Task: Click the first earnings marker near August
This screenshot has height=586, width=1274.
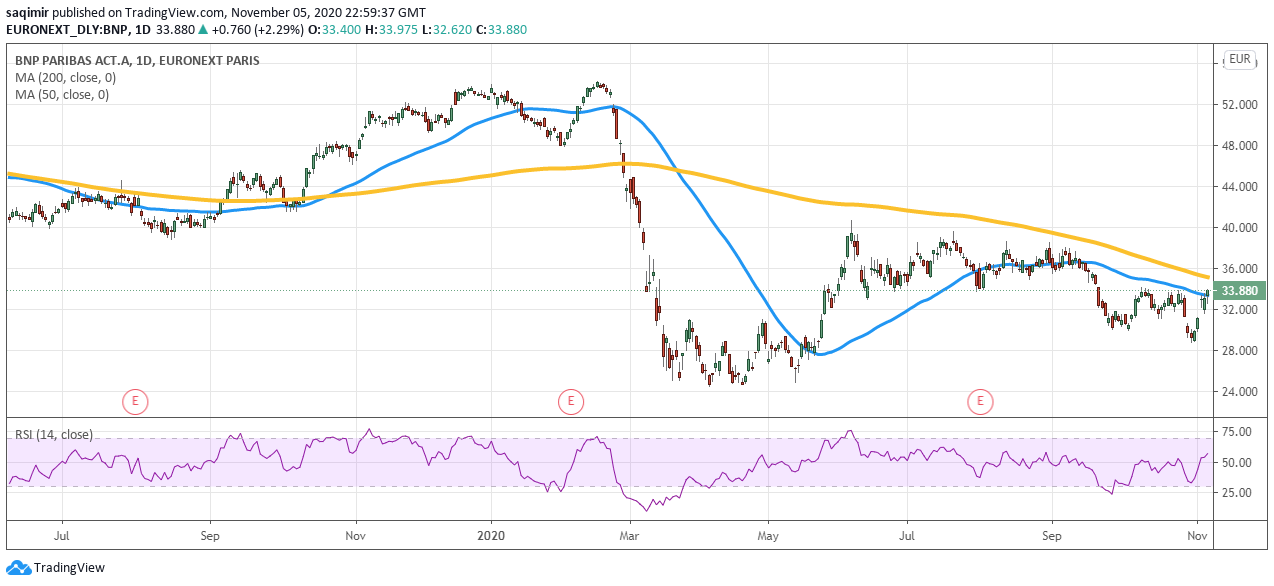Action: point(135,402)
